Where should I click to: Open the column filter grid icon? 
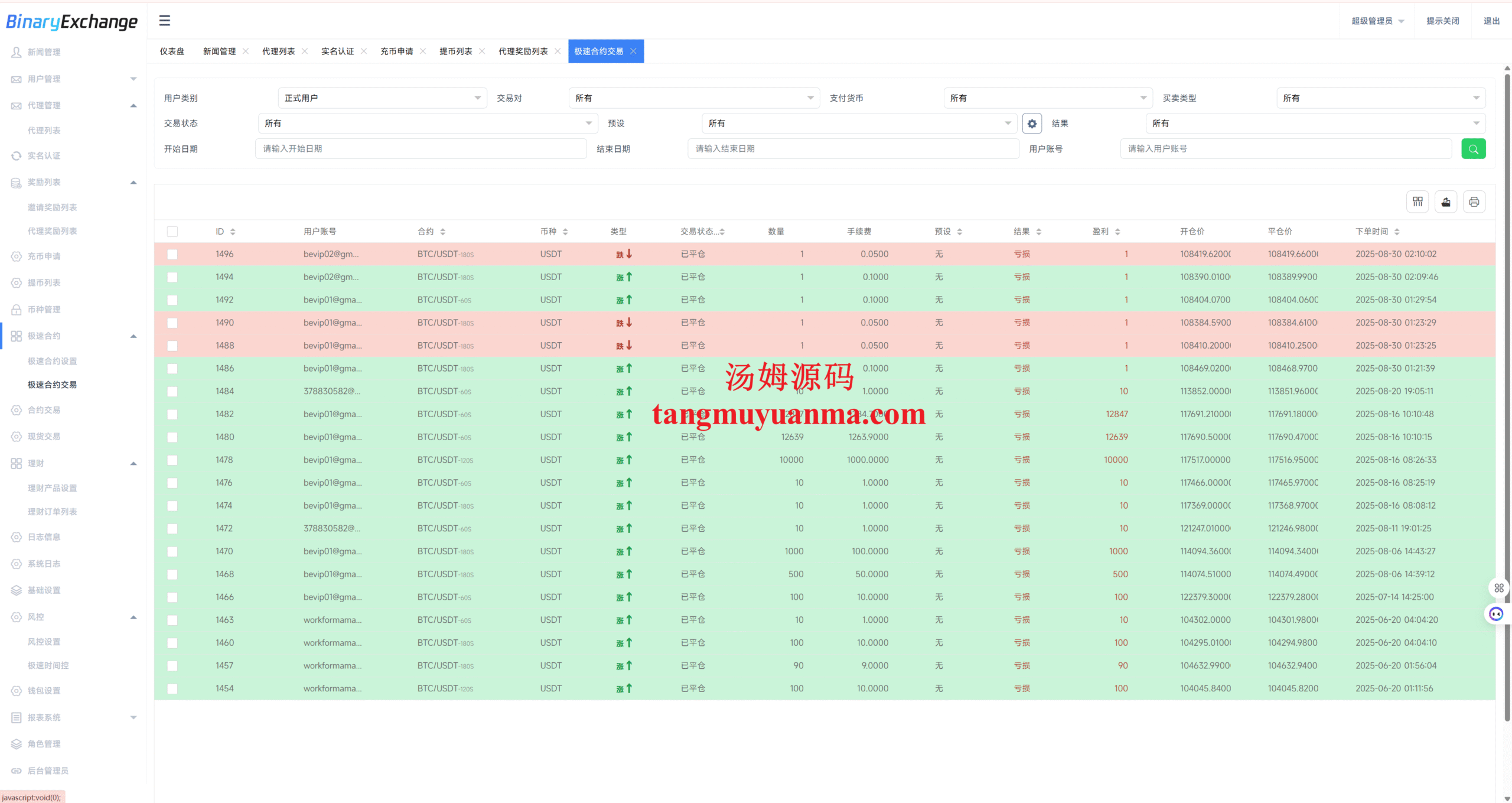(x=1417, y=202)
